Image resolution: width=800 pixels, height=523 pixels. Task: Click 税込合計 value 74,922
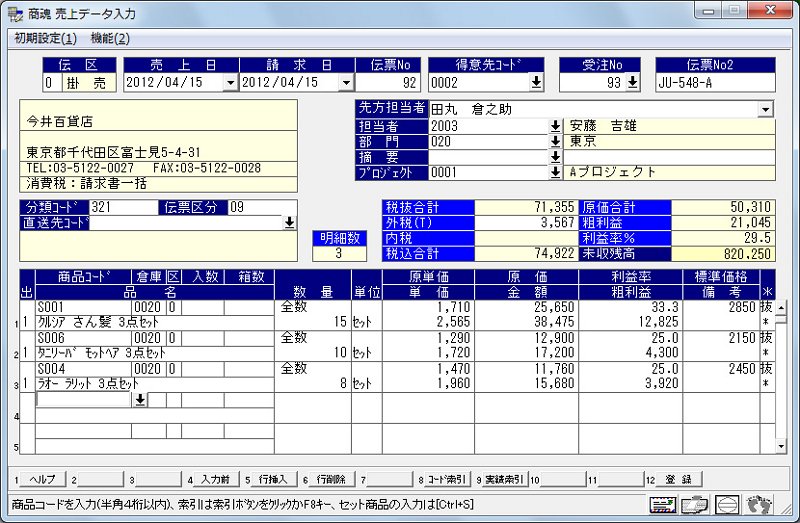coord(526,254)
